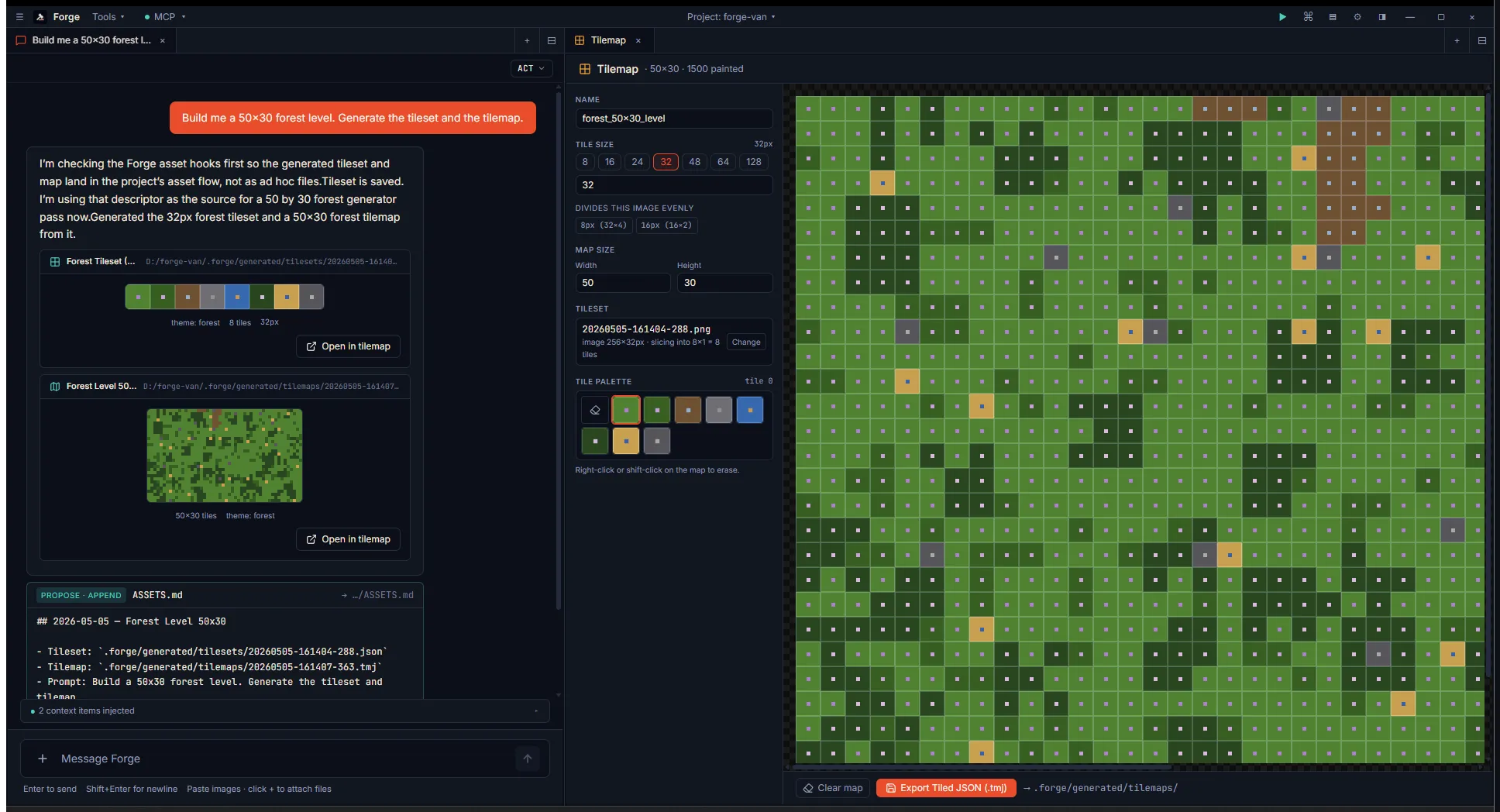Select the dark gray rock tile in palette
The height and width of the screenshot is (812, 1500).
[x=657, y=441]
